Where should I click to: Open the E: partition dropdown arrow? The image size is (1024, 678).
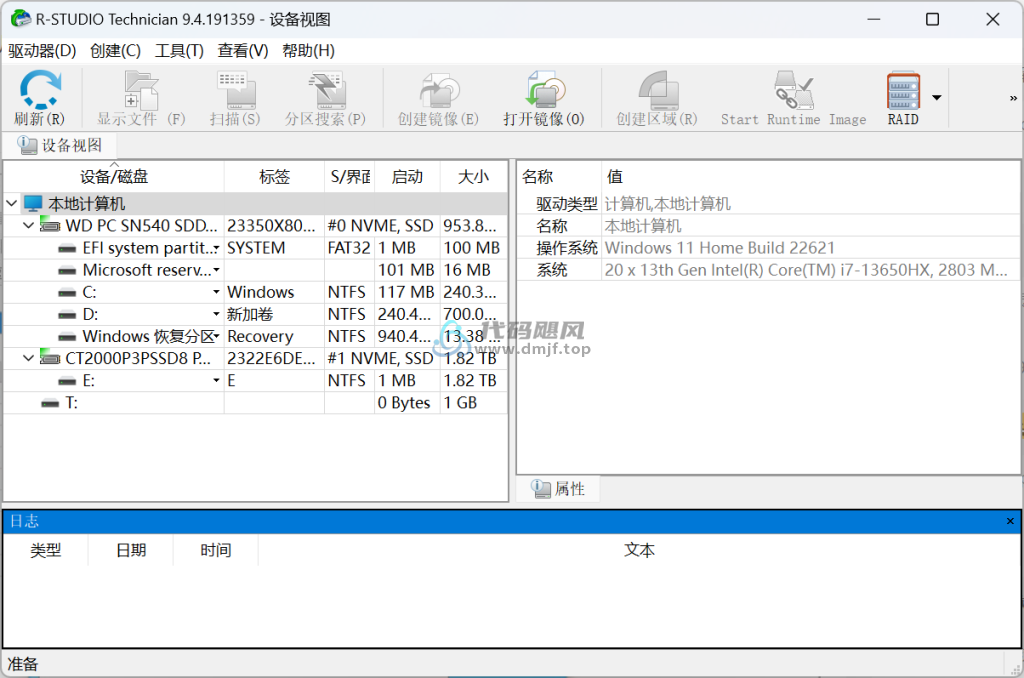coord(216,380)
